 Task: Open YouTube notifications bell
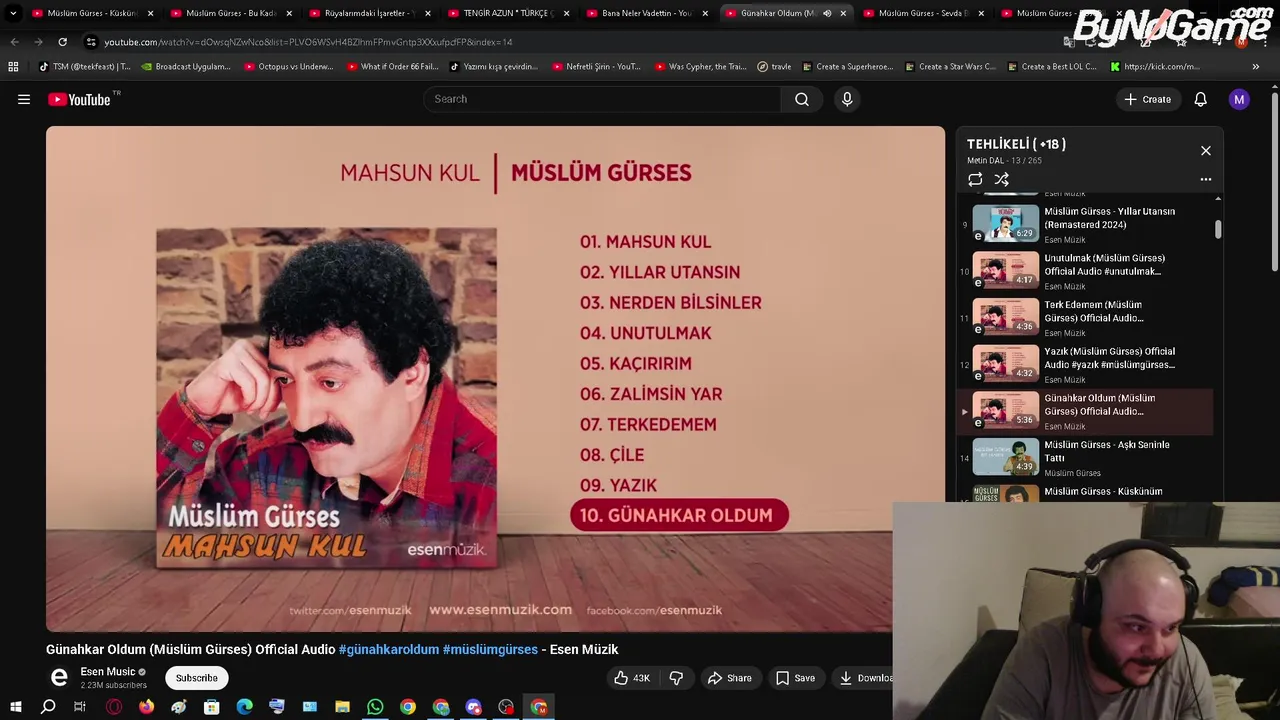(1200, 99)
